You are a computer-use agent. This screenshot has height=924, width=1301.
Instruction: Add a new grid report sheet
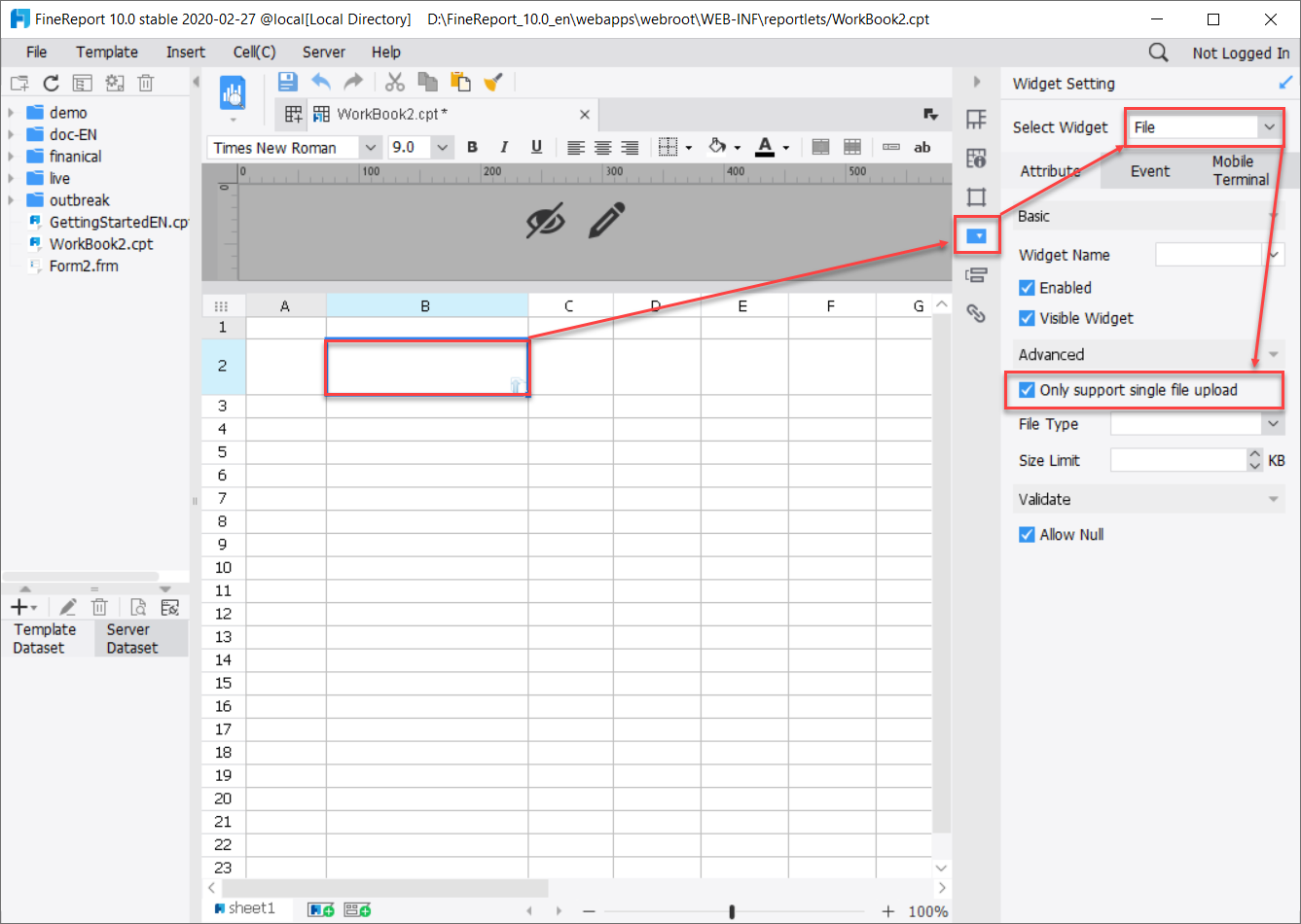point(320,908)
